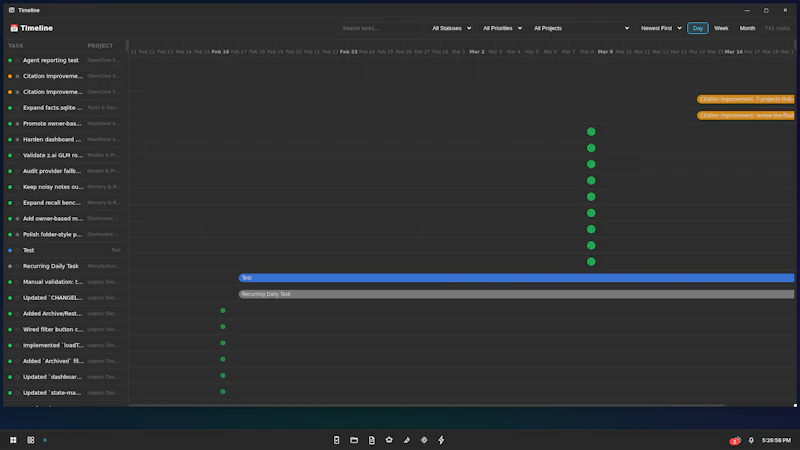Image resolution: width=800 pixels, height=450 pixels.
Task: Toggle the circle checkbox for the Test task
Action: pyautogui.click(x=17, y=251)
